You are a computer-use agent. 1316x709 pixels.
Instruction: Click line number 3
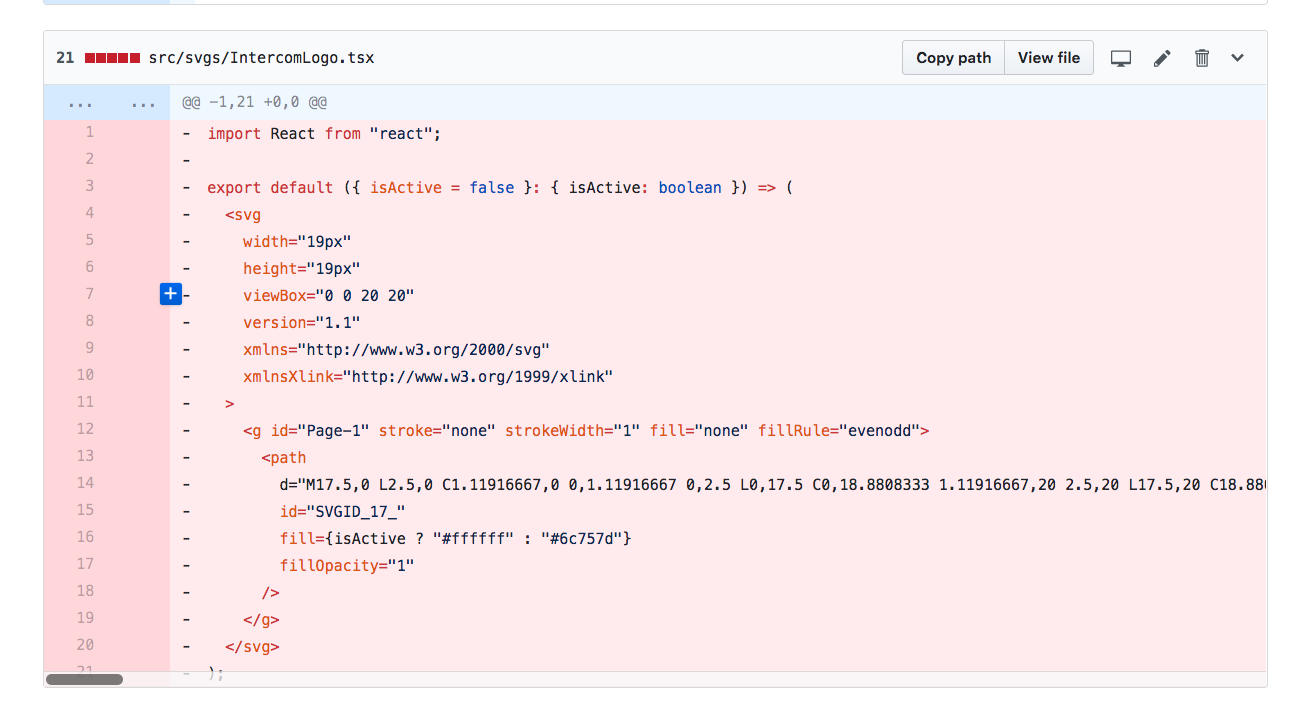point(89,186)
